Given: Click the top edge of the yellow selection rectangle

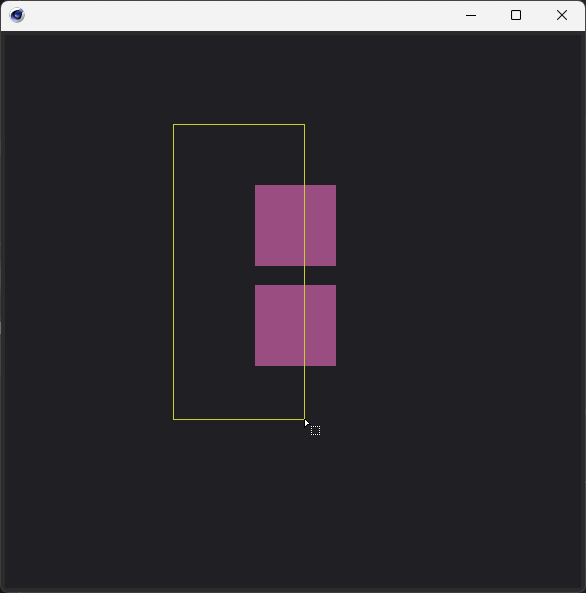Looking at the screenshot, I should point(239,124).
